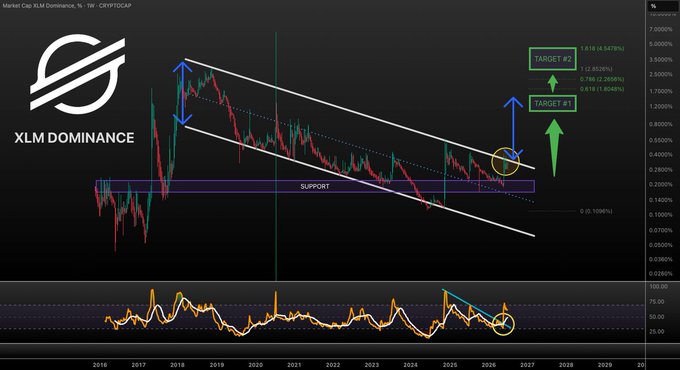Select the 0.5500% price axis label
Viewport: 680px width, 370px height.
[660, 141]
